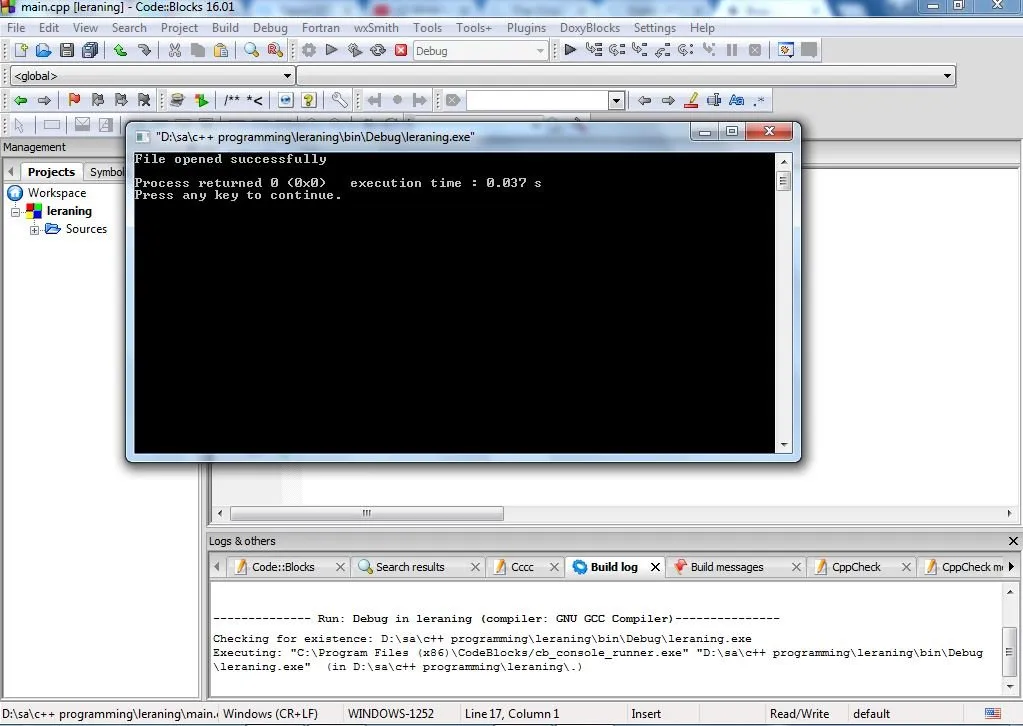Image resolution: width=1023 pixels, height=726 pixels.
Task: Click the Paste clipboard icon
Action: (x=221, y=50)
